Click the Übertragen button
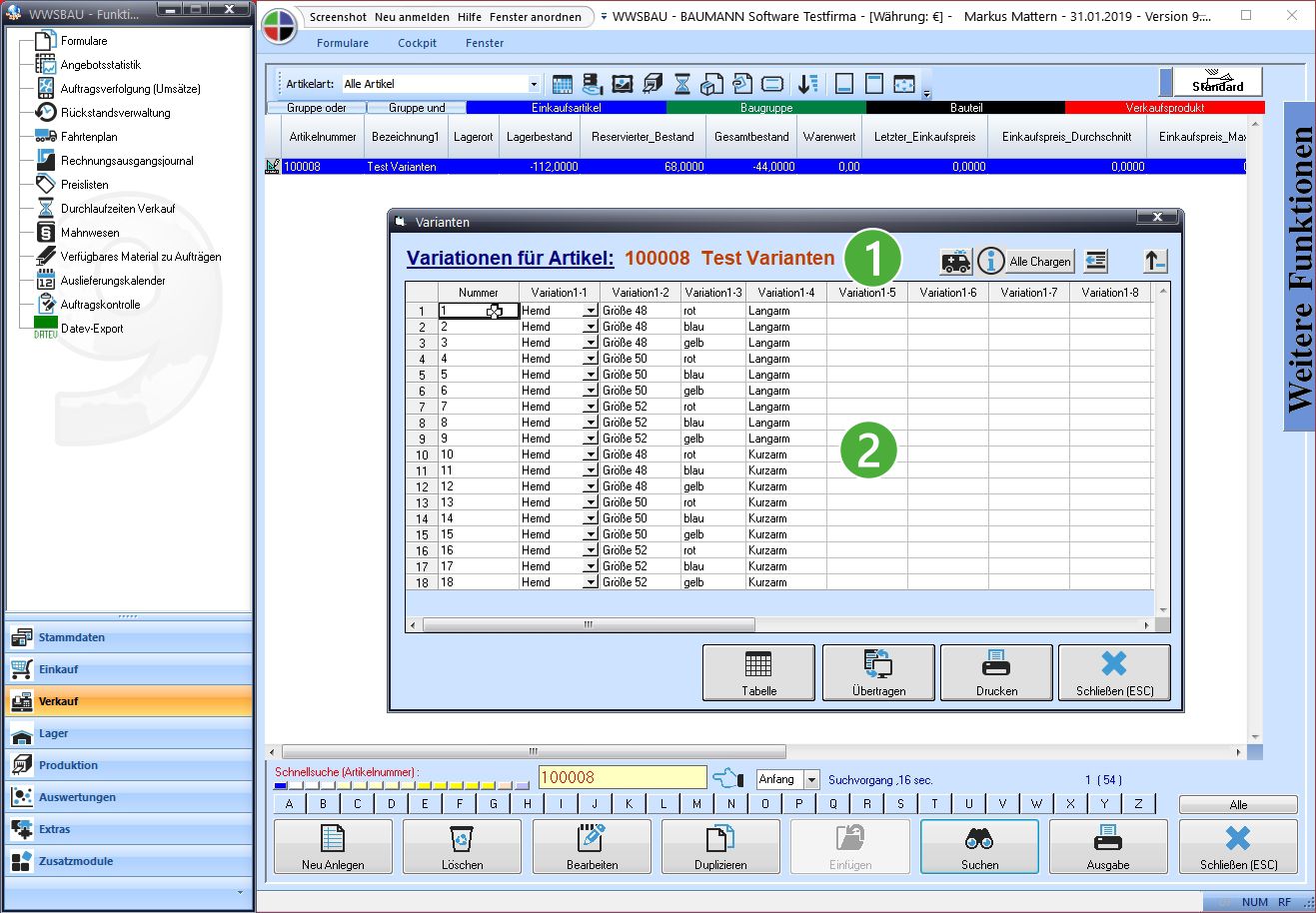The height and width of the screenshot is (913, 1316). (878, 673)
